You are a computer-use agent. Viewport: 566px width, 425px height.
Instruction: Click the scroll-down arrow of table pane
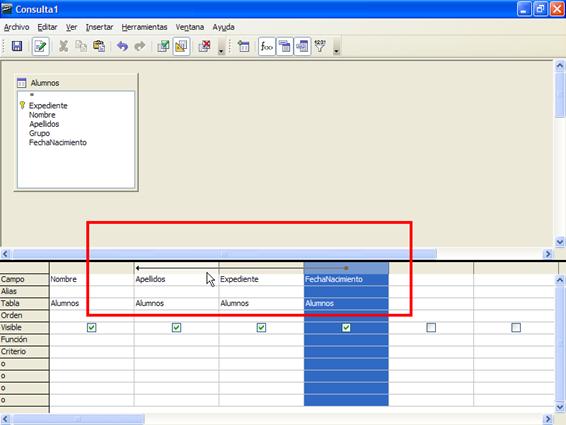(560, 242)
